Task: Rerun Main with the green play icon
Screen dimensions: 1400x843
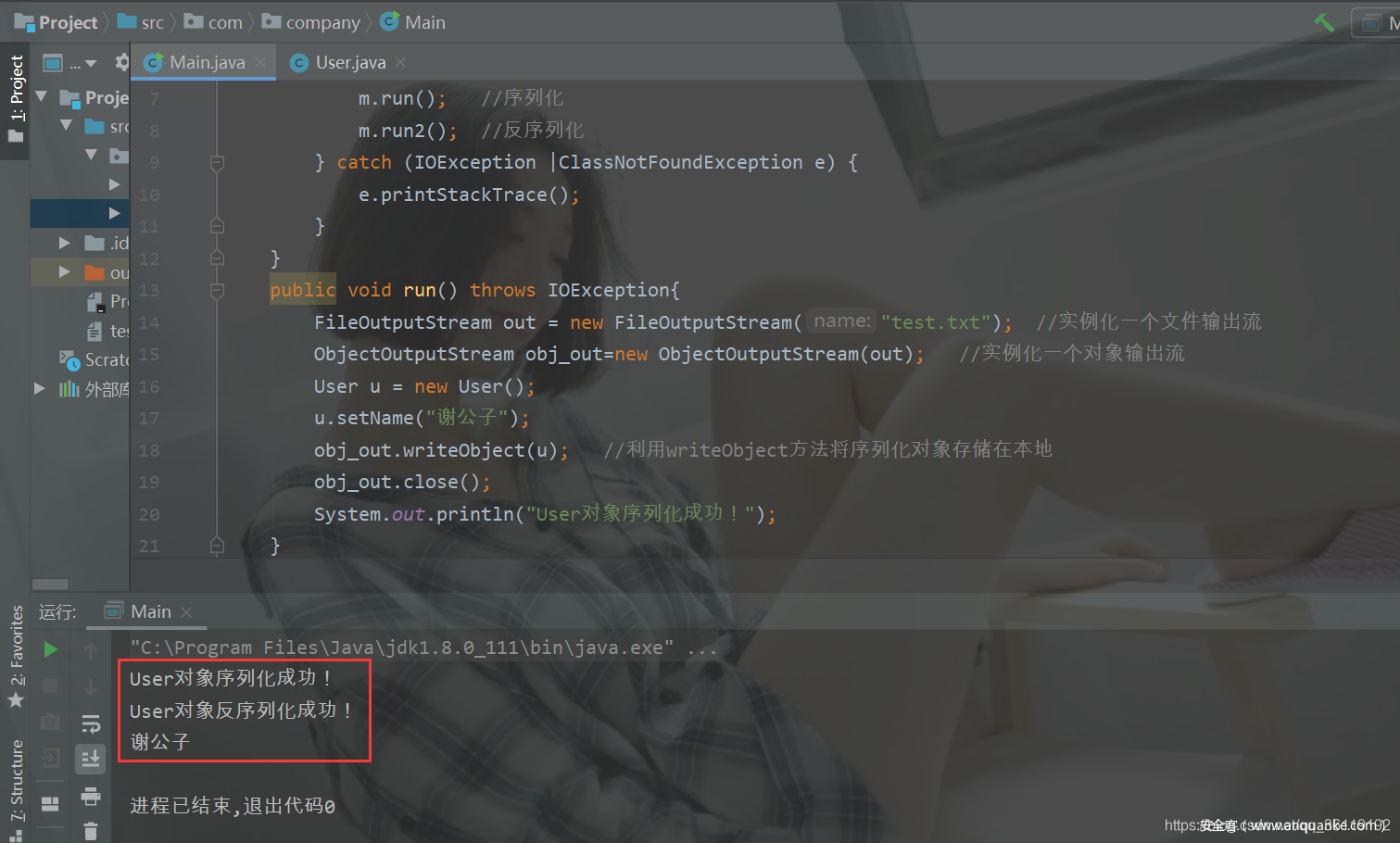Action: pos(51,649)
